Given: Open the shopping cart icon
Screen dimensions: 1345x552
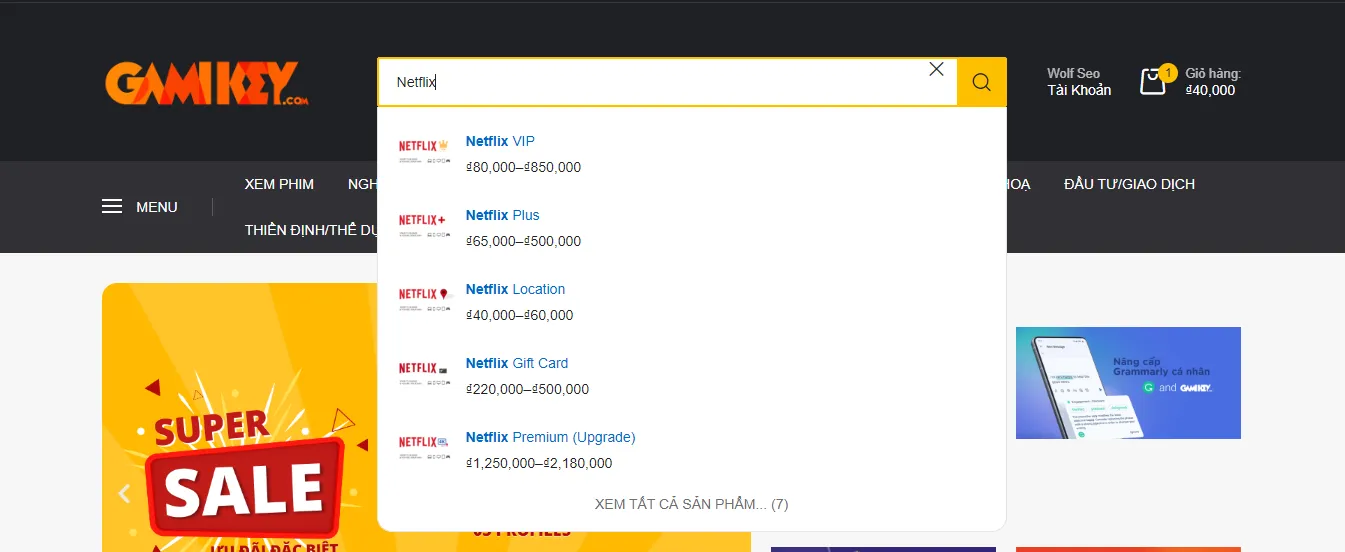Looking at the screenshot, I should pyautogui.click(x=1153, y=82).
